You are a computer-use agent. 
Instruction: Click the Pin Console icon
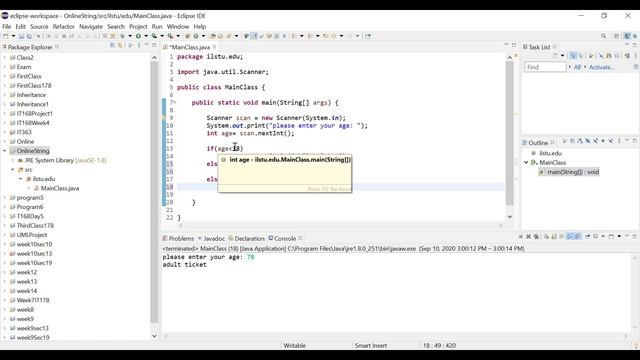(x=588, y=236)
